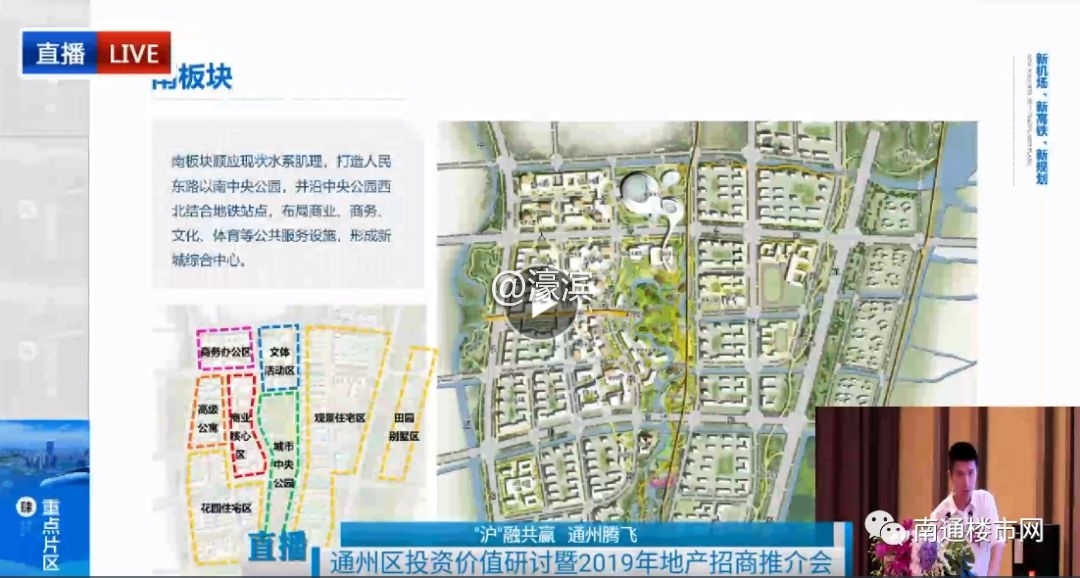Click the WeChat logo beside 南通楼市网
This screenshot has width=1080, height=578.
(x=882, y=528)
